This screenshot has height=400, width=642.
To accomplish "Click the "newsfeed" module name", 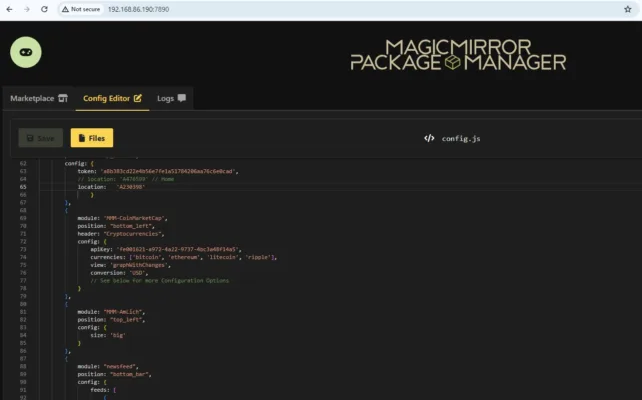I will (x=120, y=366).
